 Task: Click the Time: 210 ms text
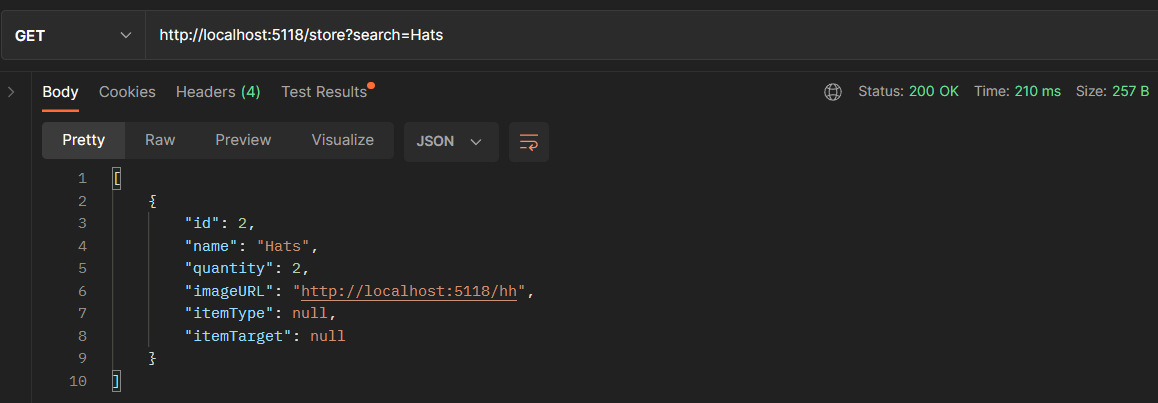point(1018,92)
